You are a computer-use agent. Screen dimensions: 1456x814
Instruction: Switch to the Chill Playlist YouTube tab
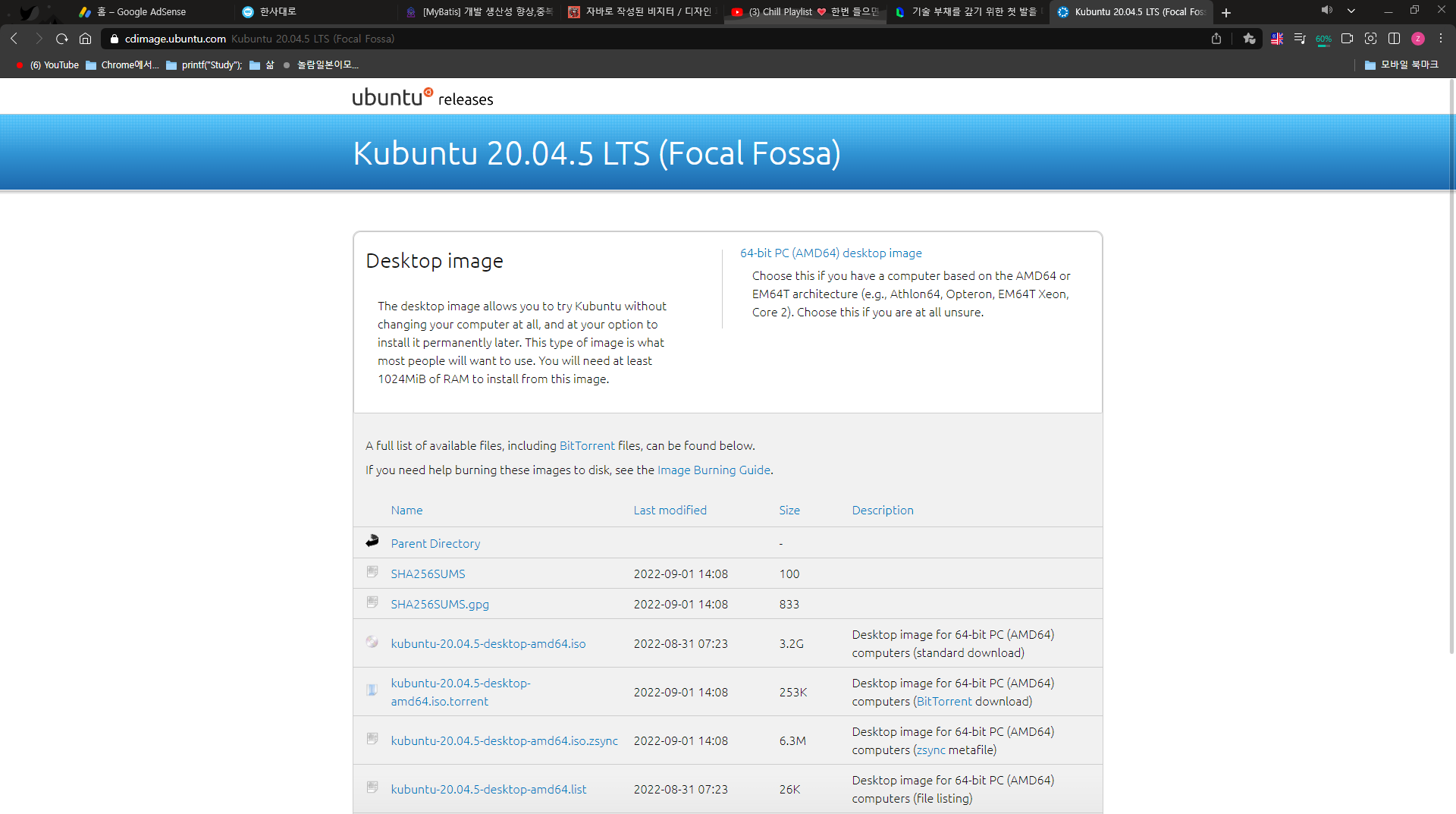click(x=805, y=12)
